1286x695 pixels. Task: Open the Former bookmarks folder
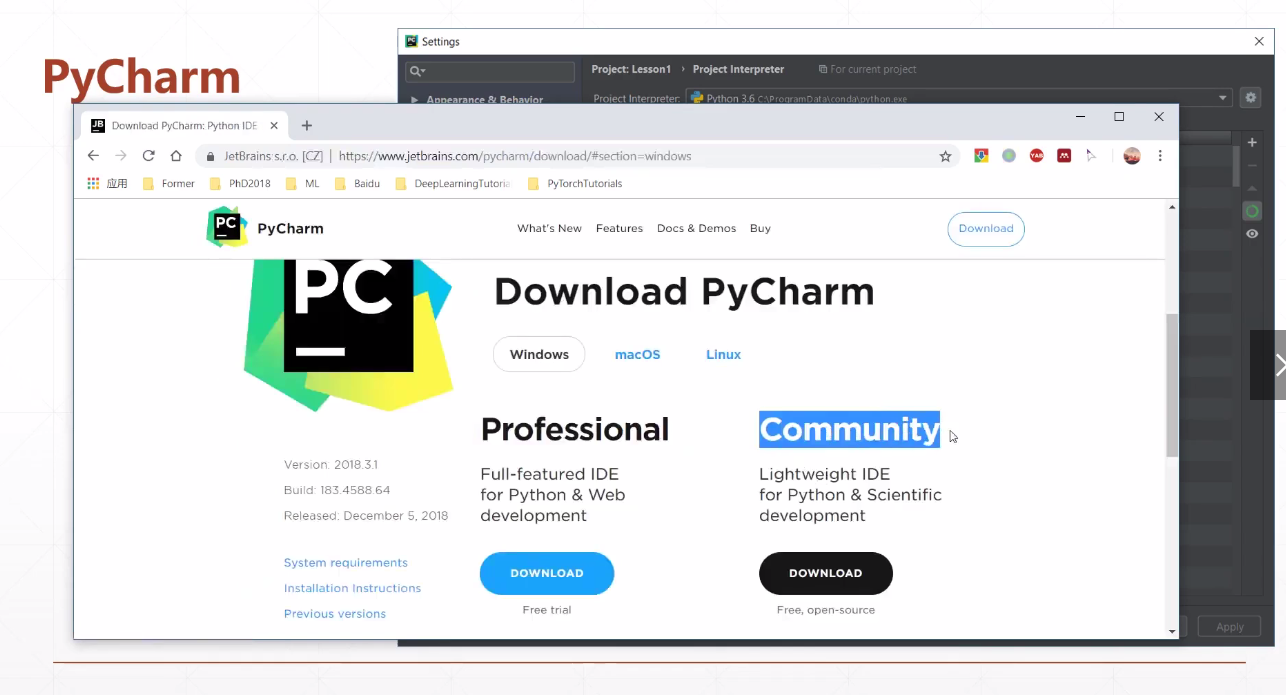(169, 183)
